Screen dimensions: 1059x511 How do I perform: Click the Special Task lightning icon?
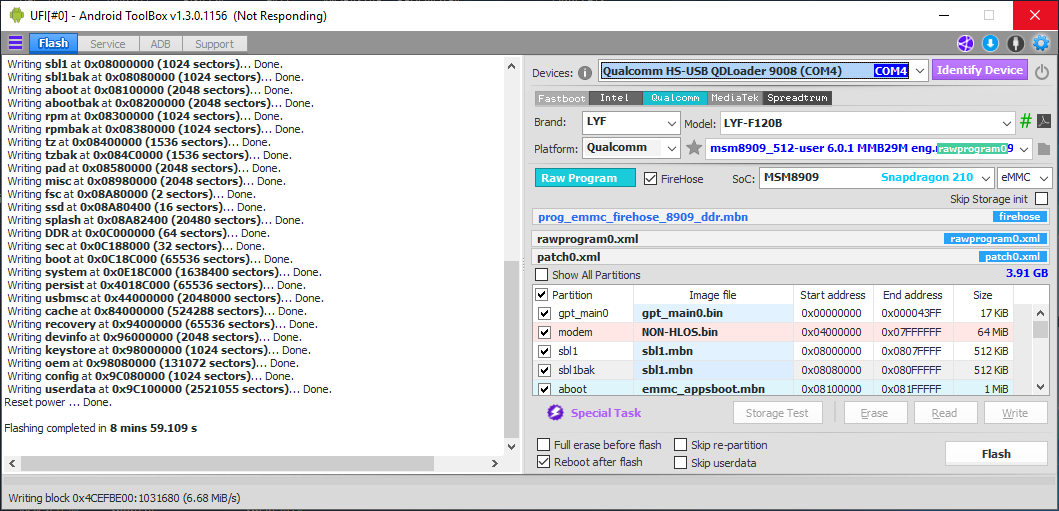point(555,412)
